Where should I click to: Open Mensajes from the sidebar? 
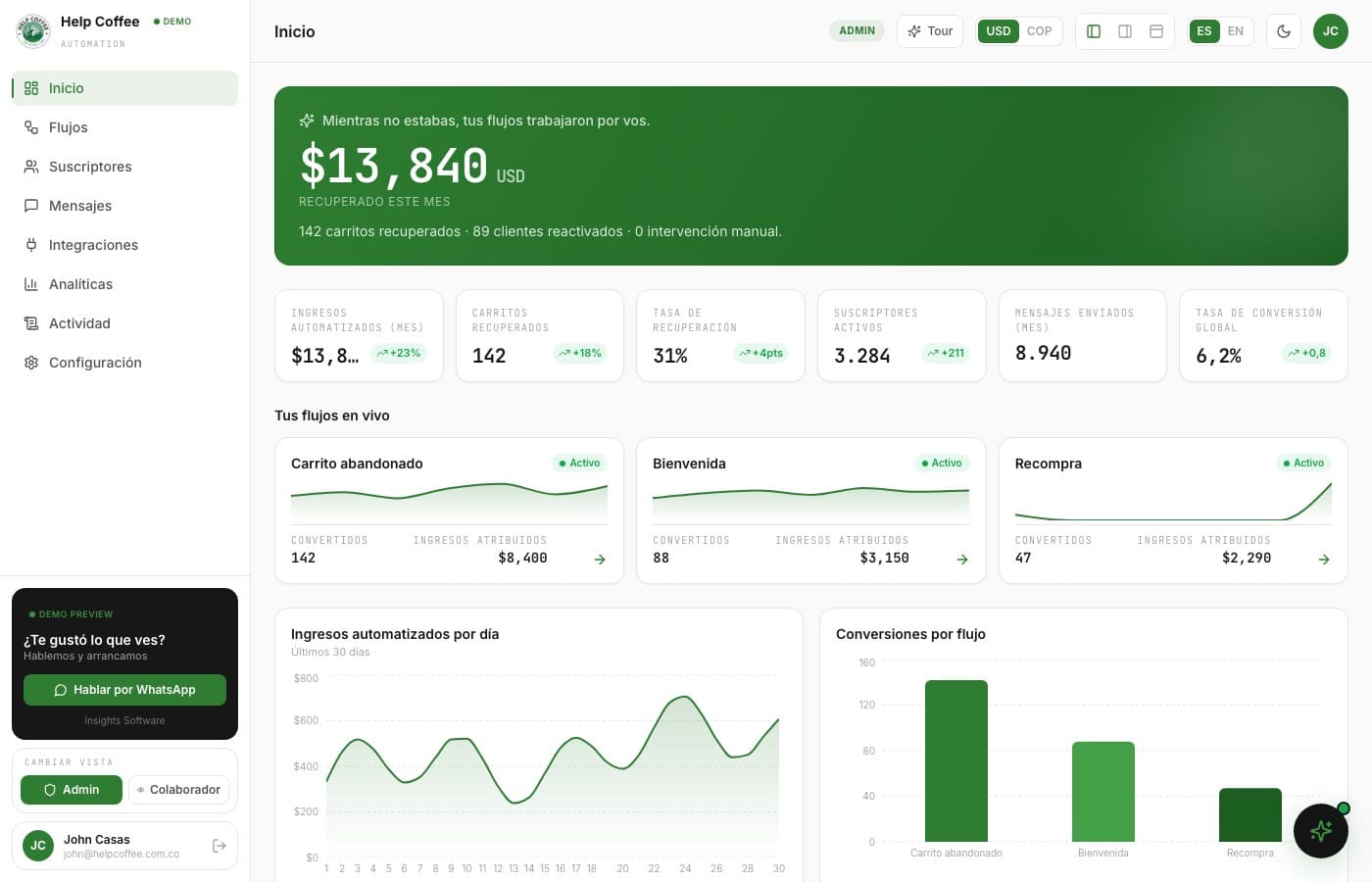pyautogui.click(x=124, y=206)
